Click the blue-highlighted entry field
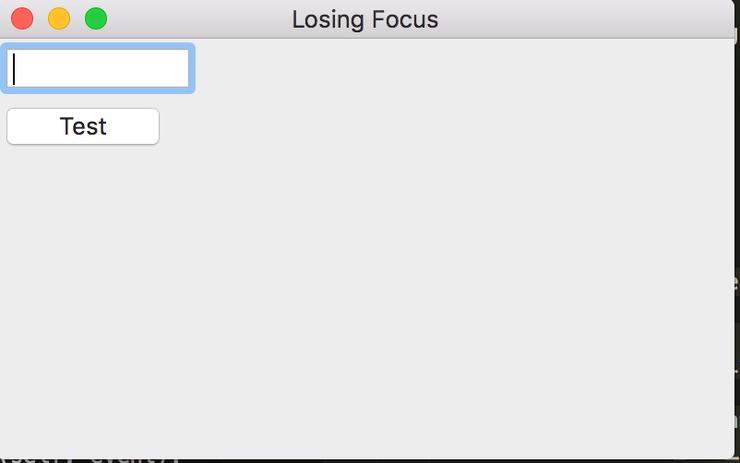 click(98, 69)
